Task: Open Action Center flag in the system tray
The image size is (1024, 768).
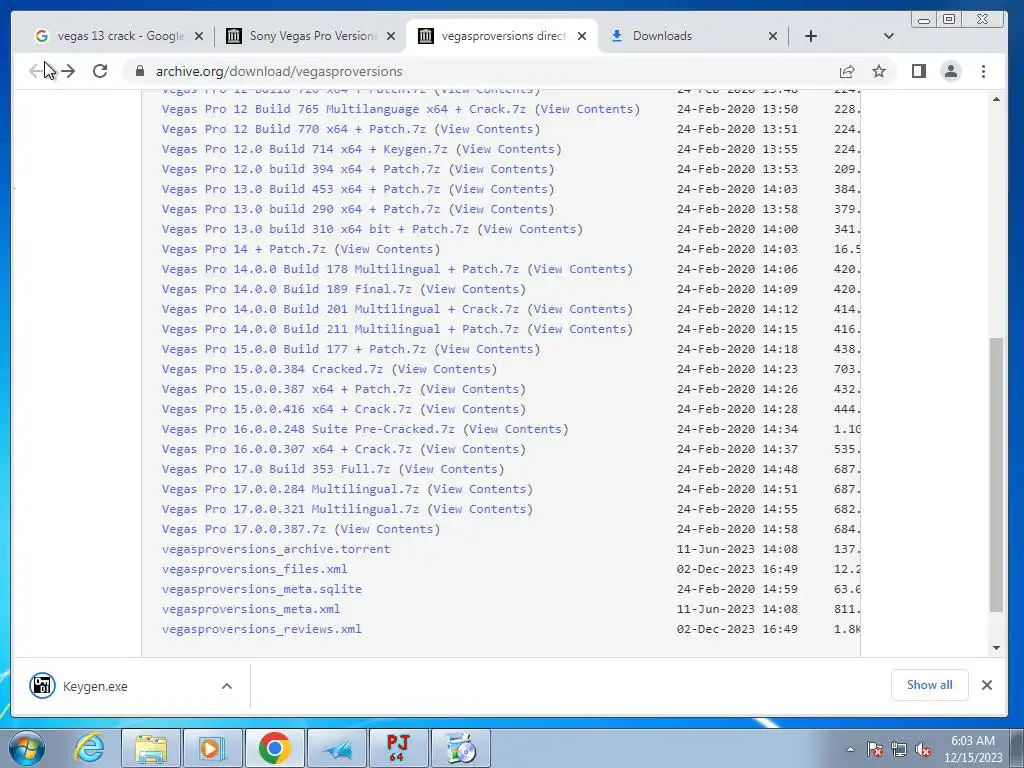Action: (x=874, y=750)
